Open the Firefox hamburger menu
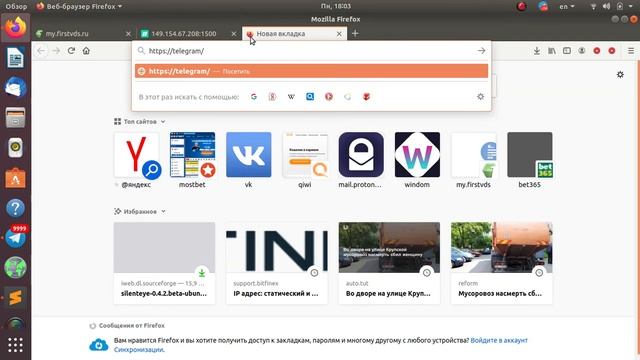640x360 pixels. 631,51
